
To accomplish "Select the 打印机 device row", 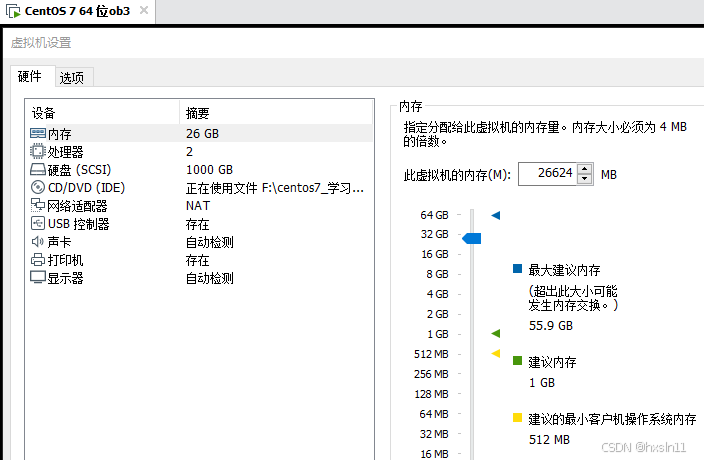I will pyautogui.click(x=199, y=260).
